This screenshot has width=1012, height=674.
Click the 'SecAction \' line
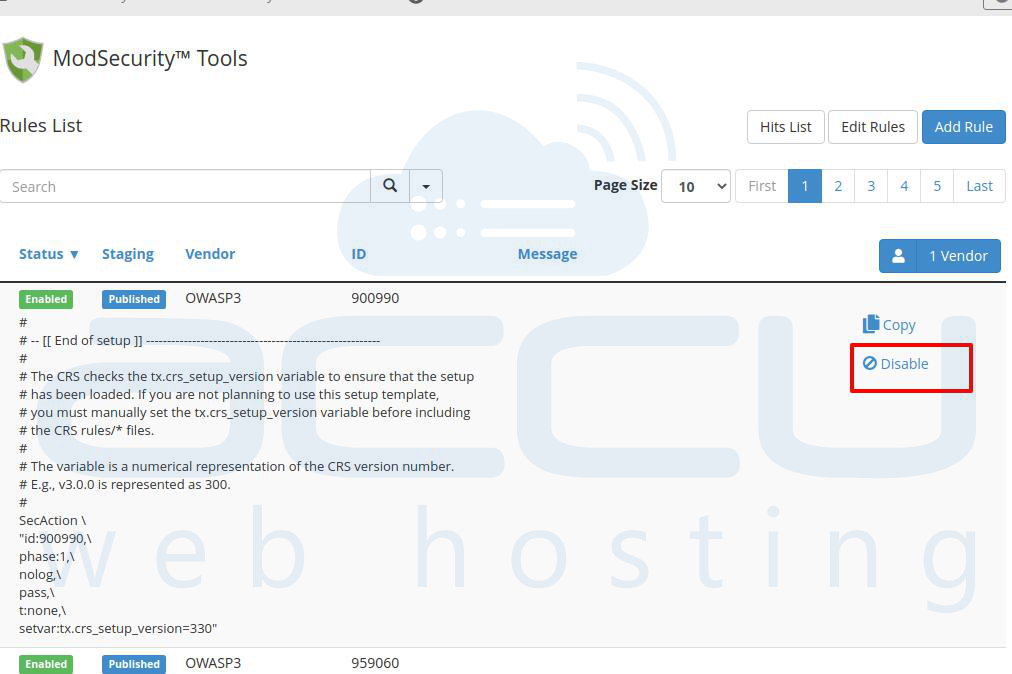click(x=52, y=520)
